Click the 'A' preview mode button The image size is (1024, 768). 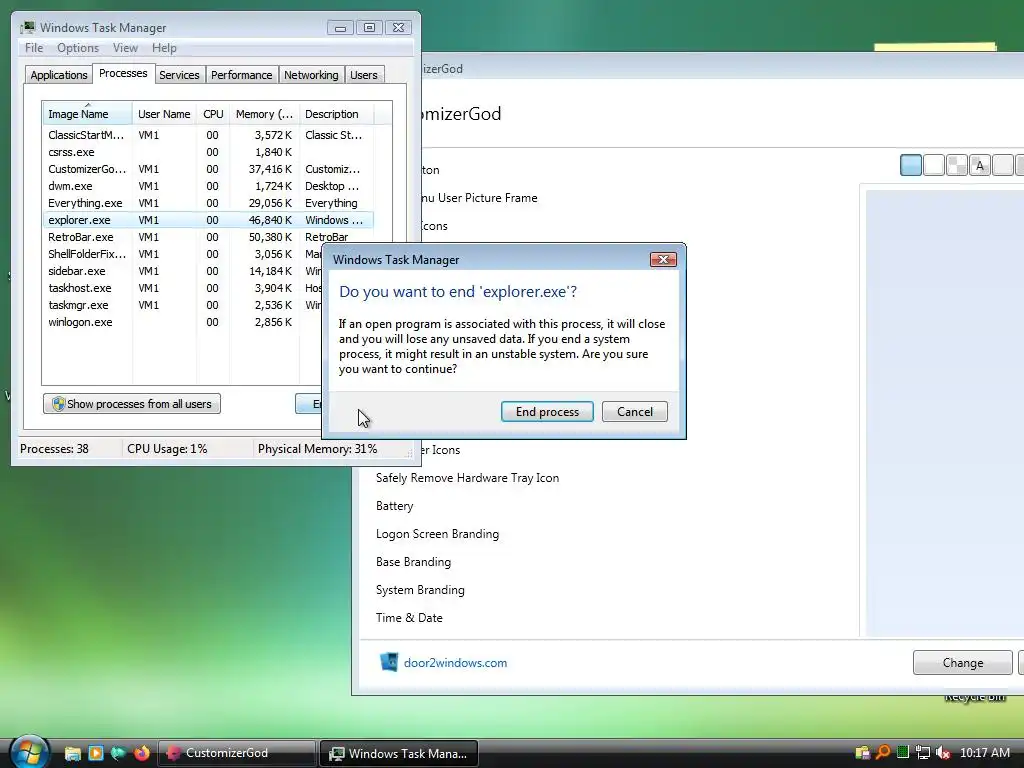click(980, 165)
